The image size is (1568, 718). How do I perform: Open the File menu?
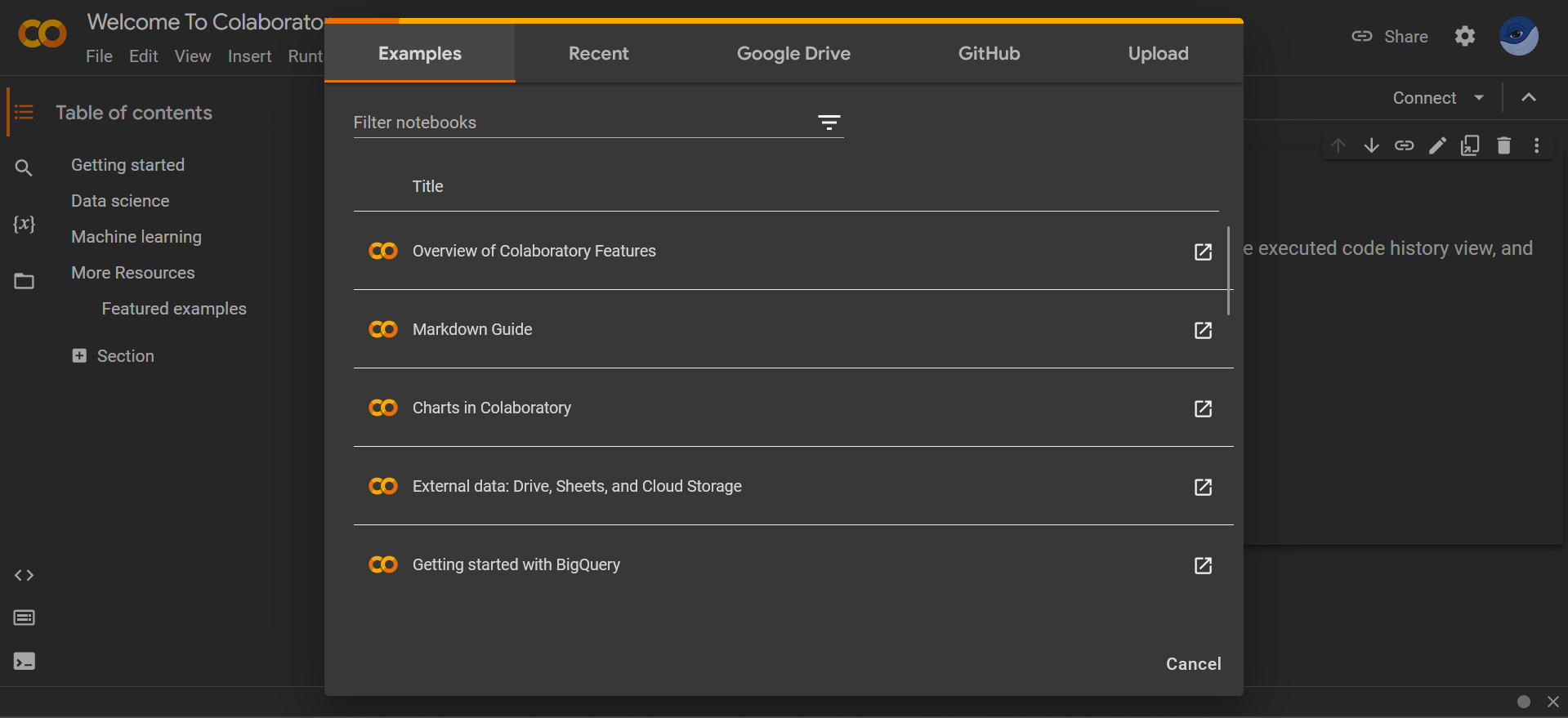pyautogui.click(x=99, y=56)
